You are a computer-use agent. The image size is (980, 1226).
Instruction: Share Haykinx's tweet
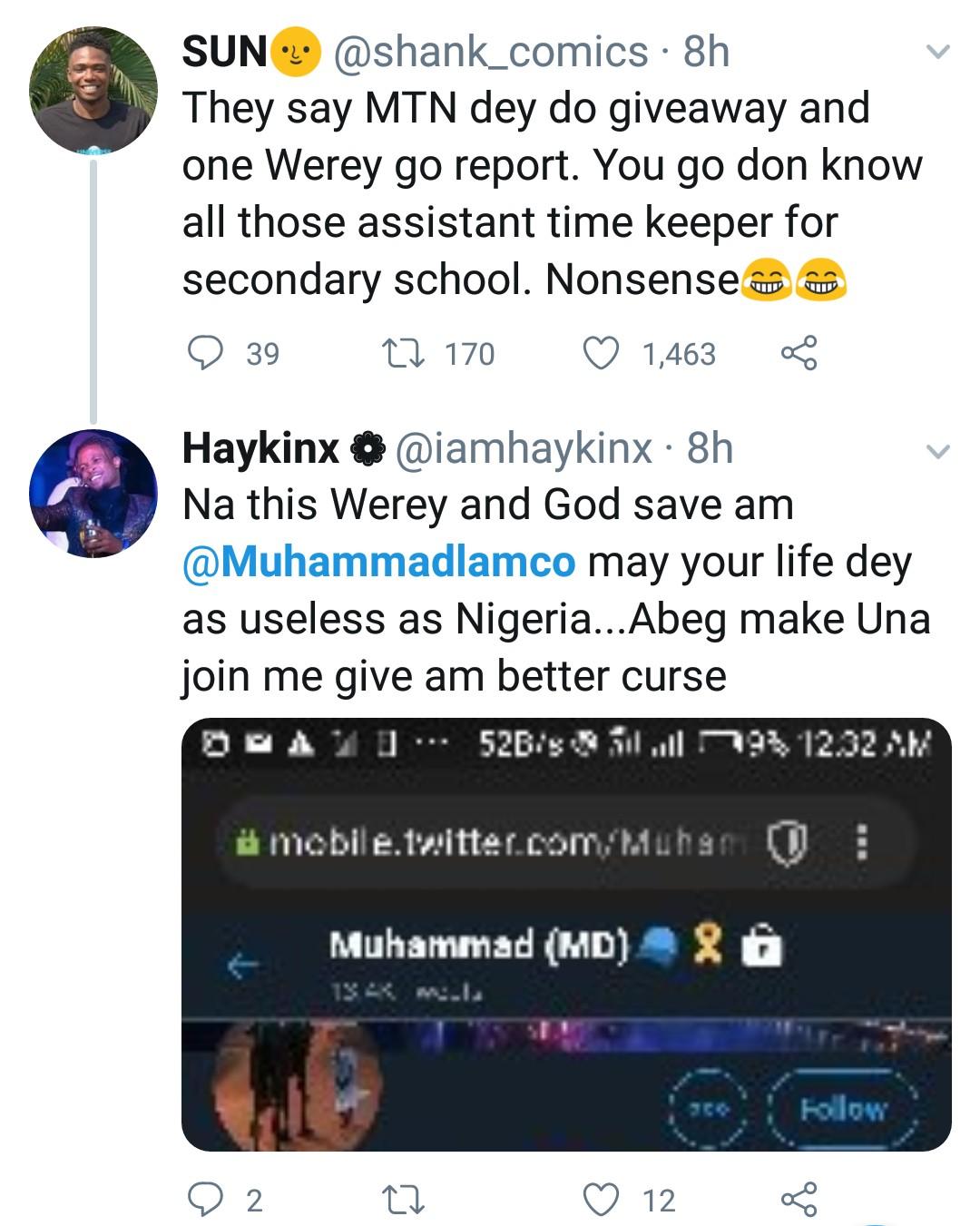[799, 1200]
